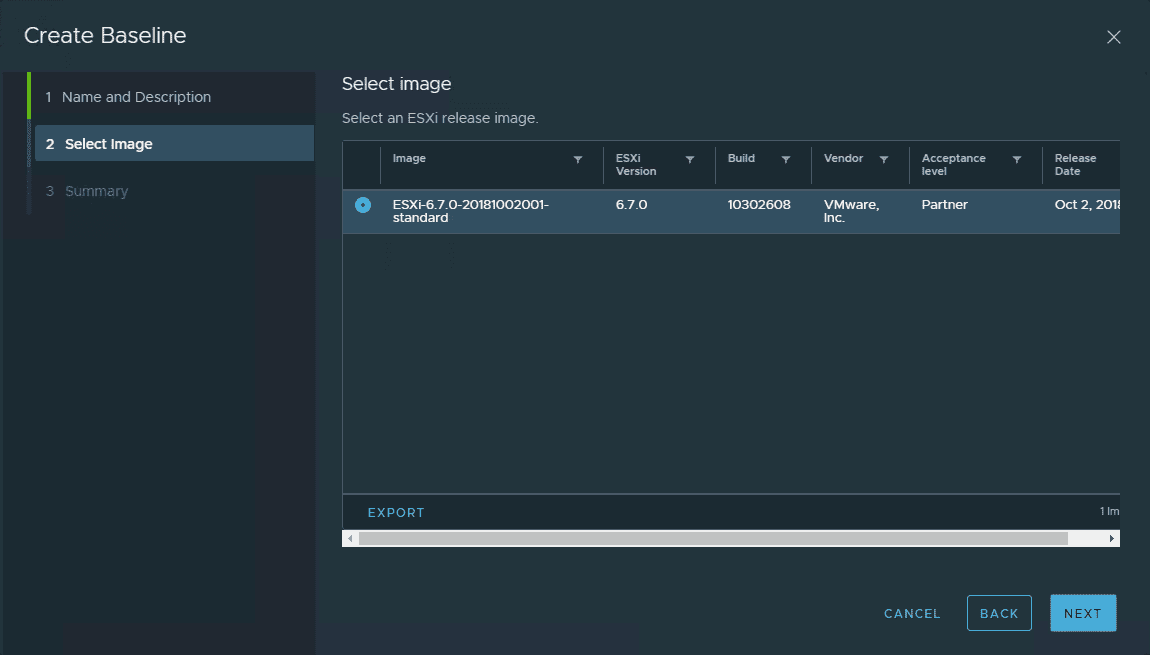Select the ESXi-6.7.0-20181002001-standard radio button

pyautogui.click(x=363, y=205)
